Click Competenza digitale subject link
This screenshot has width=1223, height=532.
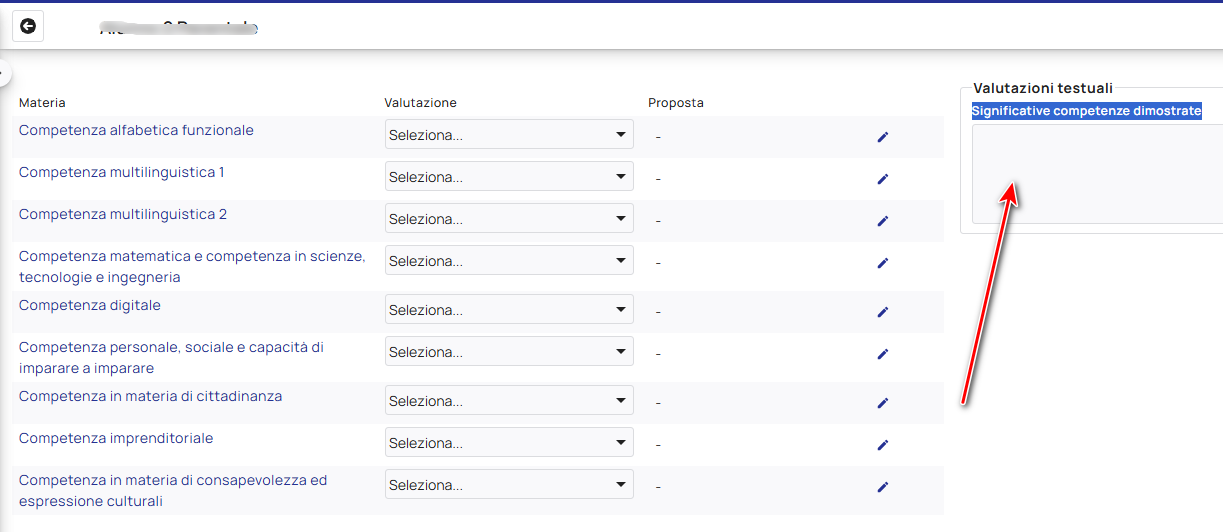(90, 305)
